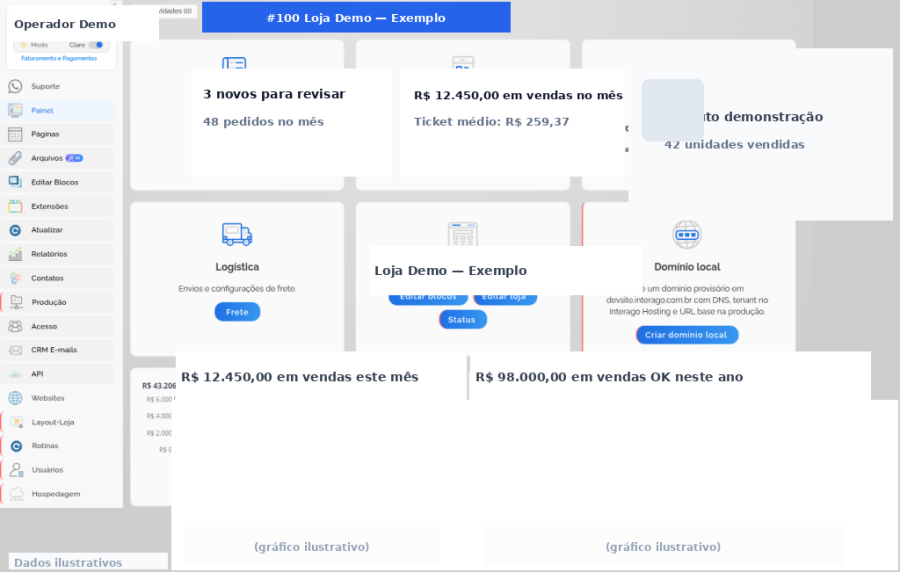Click the Contatos icon

pyautogui.click(x=15, y=278)
